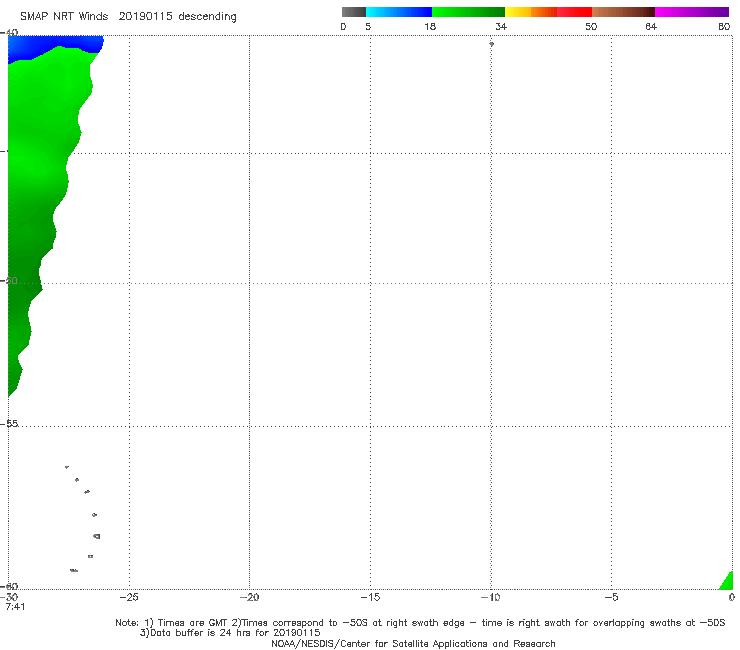The height and width of the screenshot is (650, 740).
Task: Click the longitude label '-30'
Action: 11,597
